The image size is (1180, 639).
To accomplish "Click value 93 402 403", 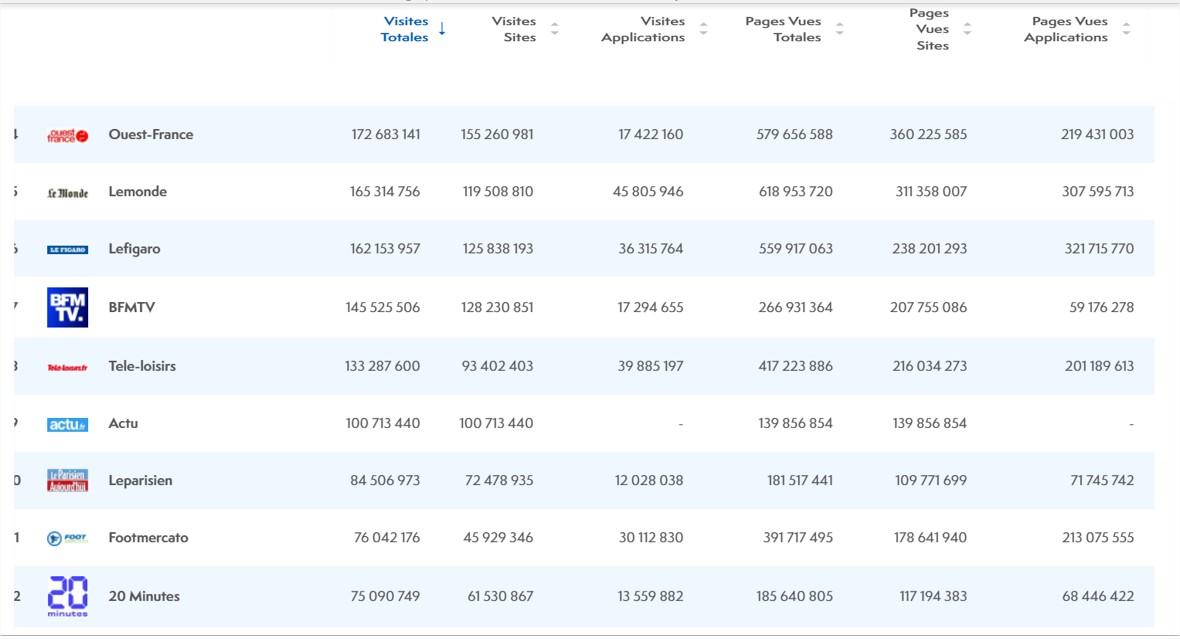I will 497,367.
